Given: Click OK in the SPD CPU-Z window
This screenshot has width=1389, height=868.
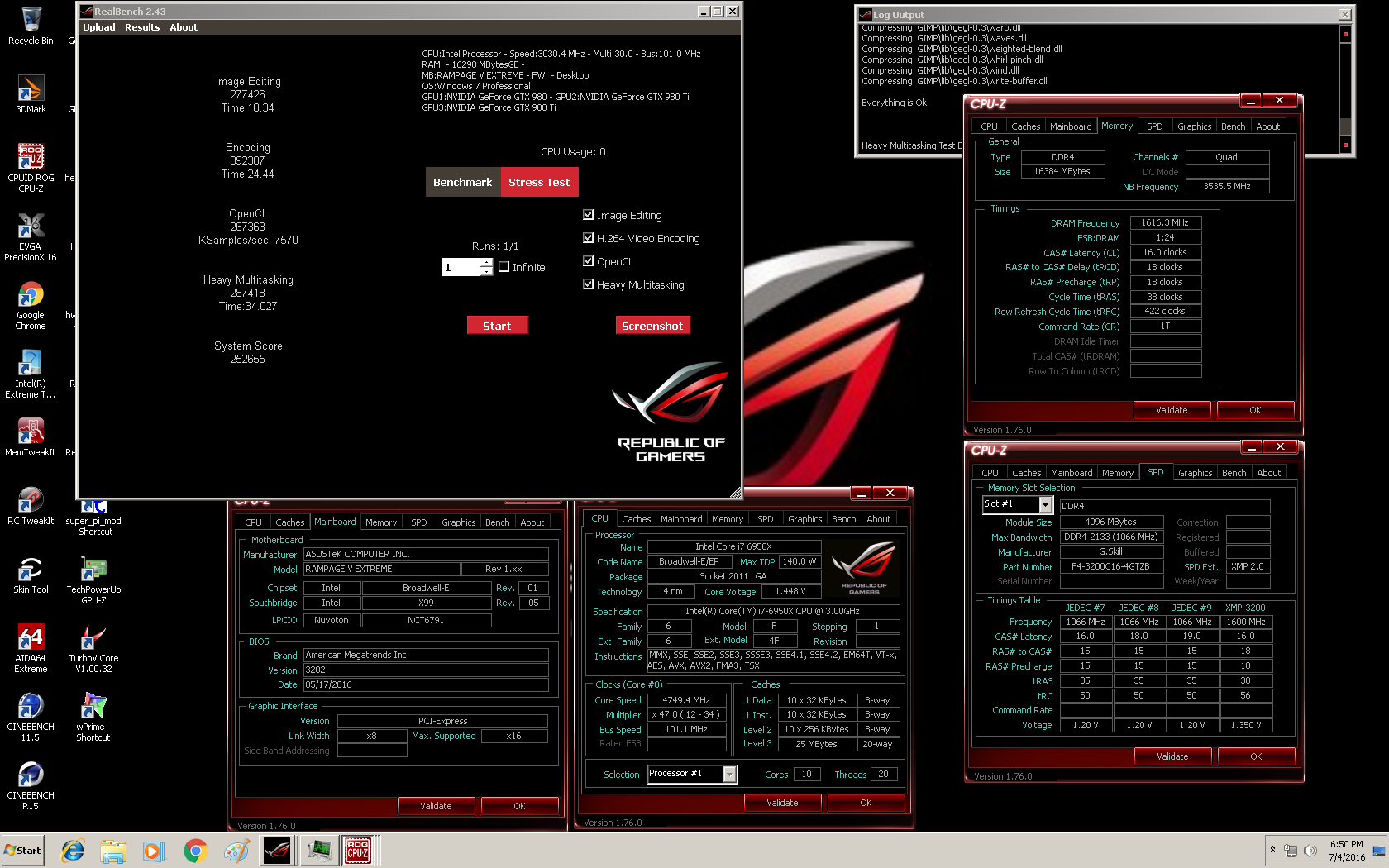Looking at the screenshot, I should pos(1256,756).
